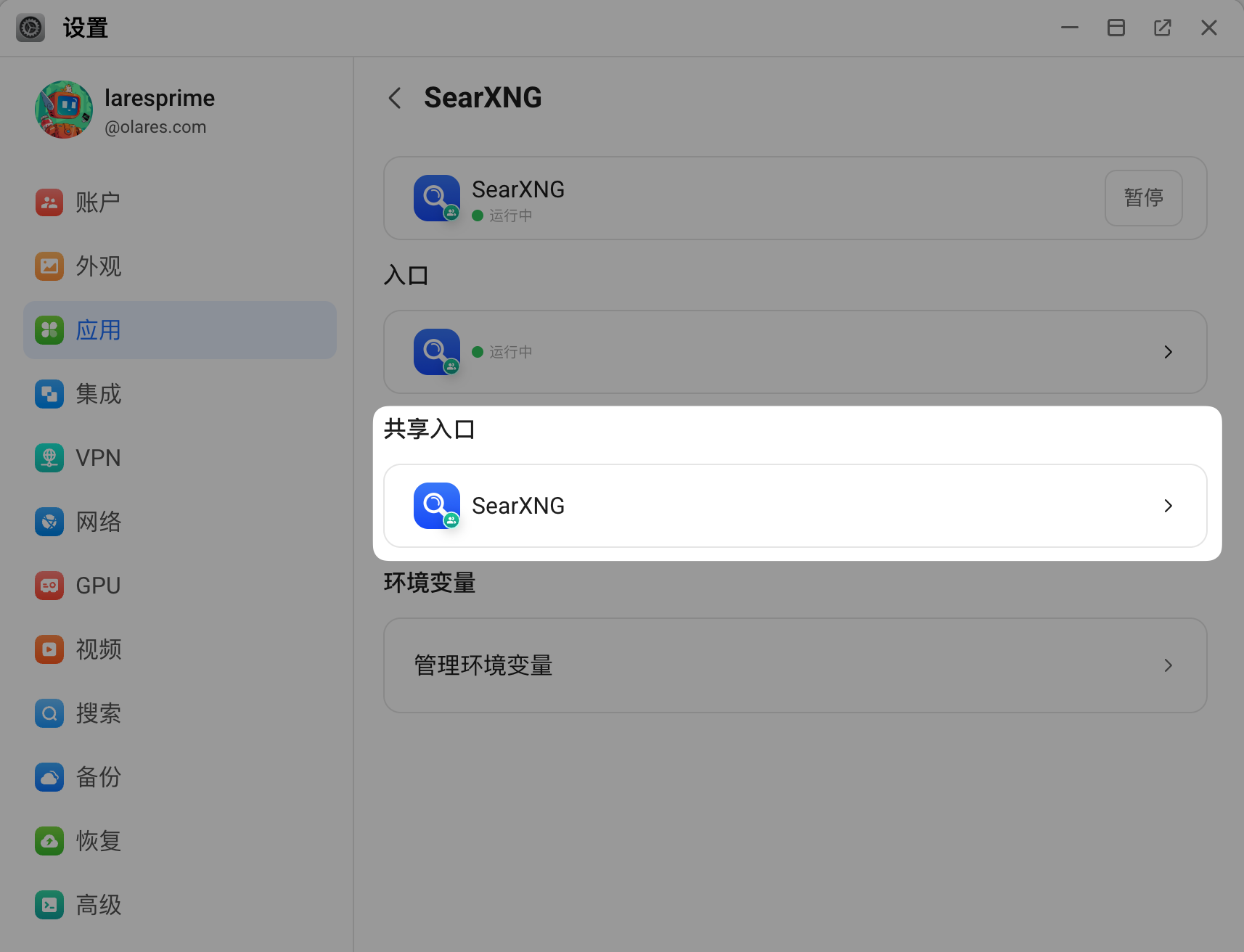Click the SearXNG name in the top card
The image size is (1244, 952).
(x=518, y=189)
